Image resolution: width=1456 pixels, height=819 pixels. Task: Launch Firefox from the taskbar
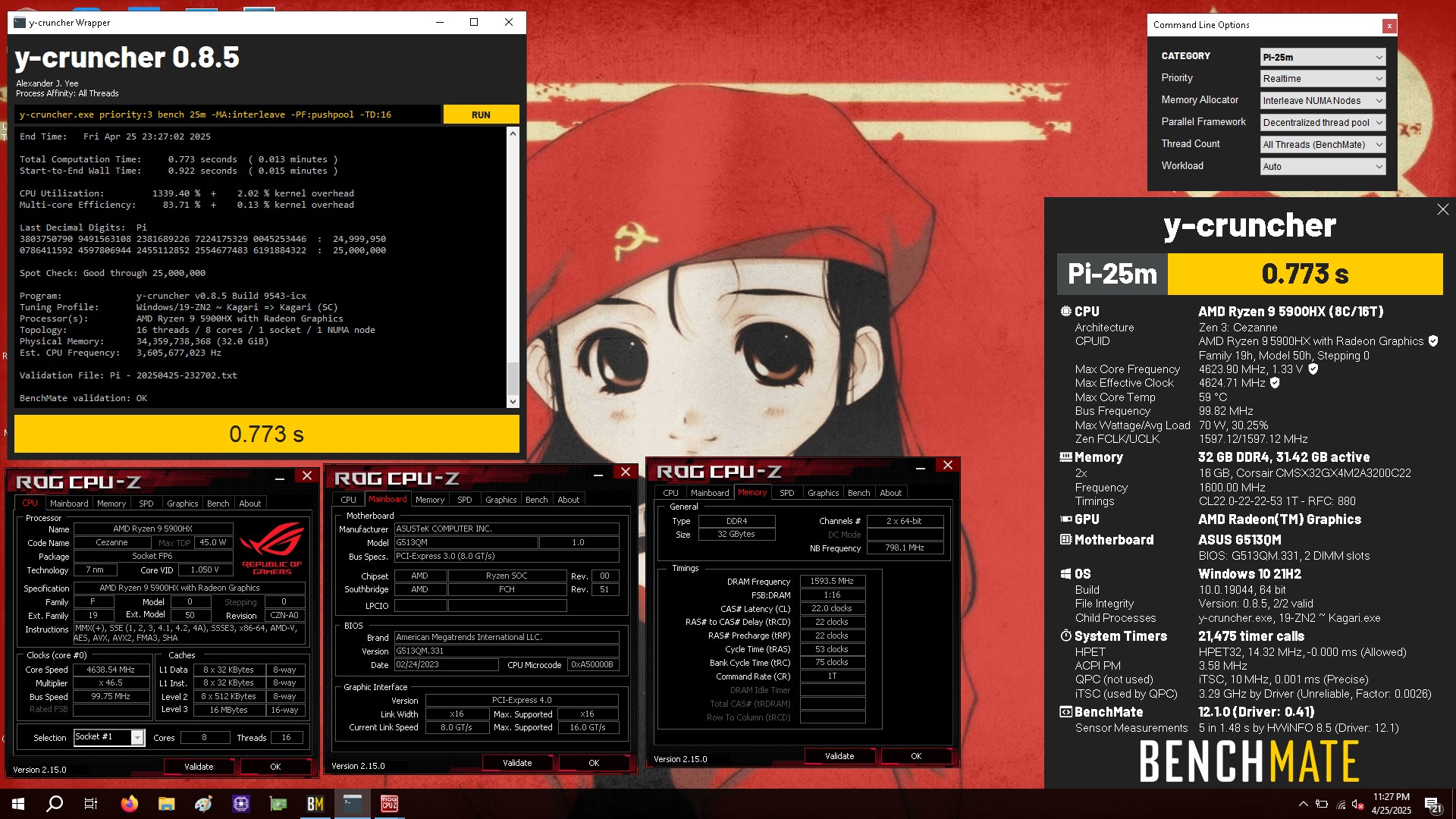point(130,804)
